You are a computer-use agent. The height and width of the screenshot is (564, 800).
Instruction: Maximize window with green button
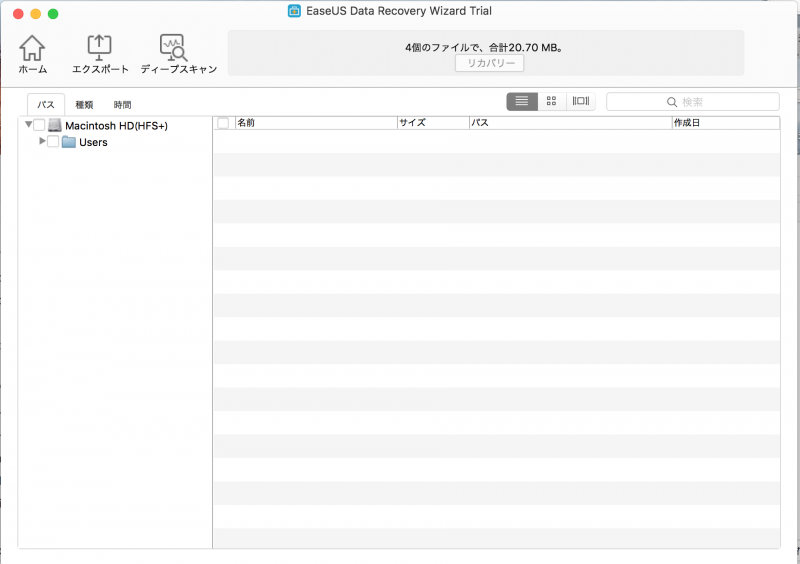point(53,14)
